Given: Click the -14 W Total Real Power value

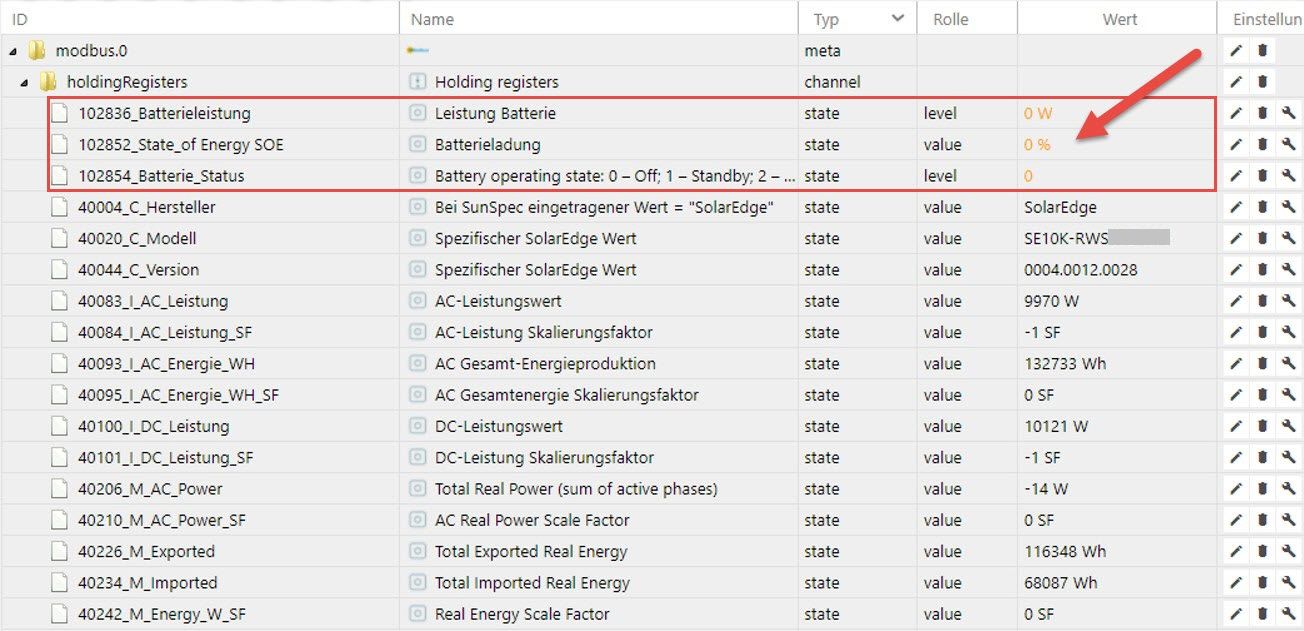Looking at the screenshot, I should coord(1046,489).
